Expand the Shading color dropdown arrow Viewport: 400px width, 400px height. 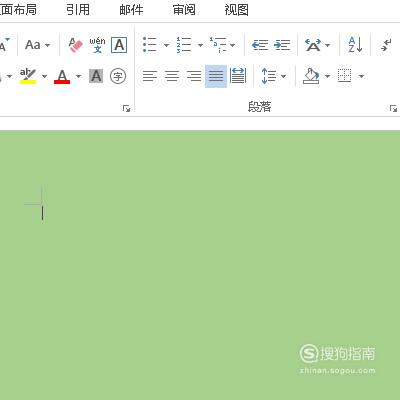[x=327, y=76]
